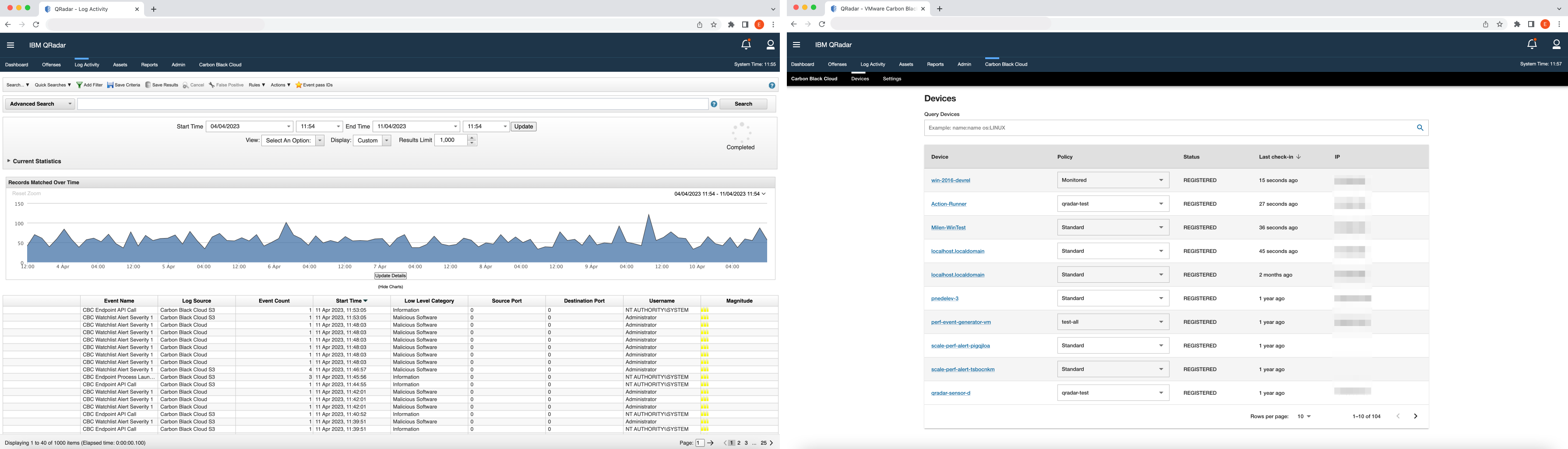The width and height of the screenshot is (1568, 449).
Task: Click magnifier icon in Query Devices field
Action: tap(1420, 128)
